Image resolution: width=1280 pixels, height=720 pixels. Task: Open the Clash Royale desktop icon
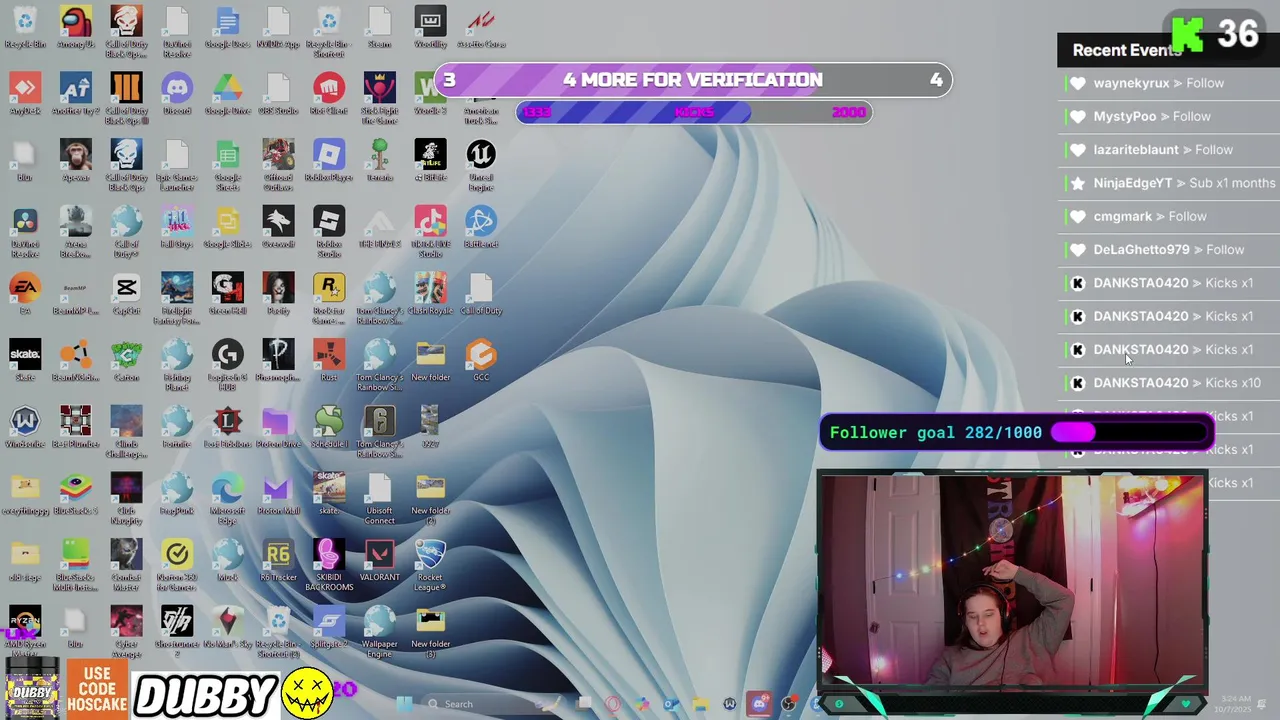click(430, 294)
